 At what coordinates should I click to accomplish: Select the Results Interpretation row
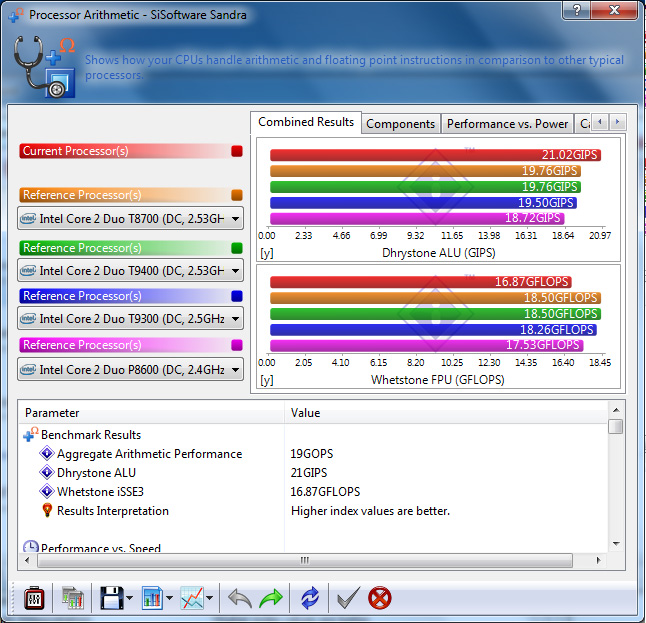tap(313, 510)
